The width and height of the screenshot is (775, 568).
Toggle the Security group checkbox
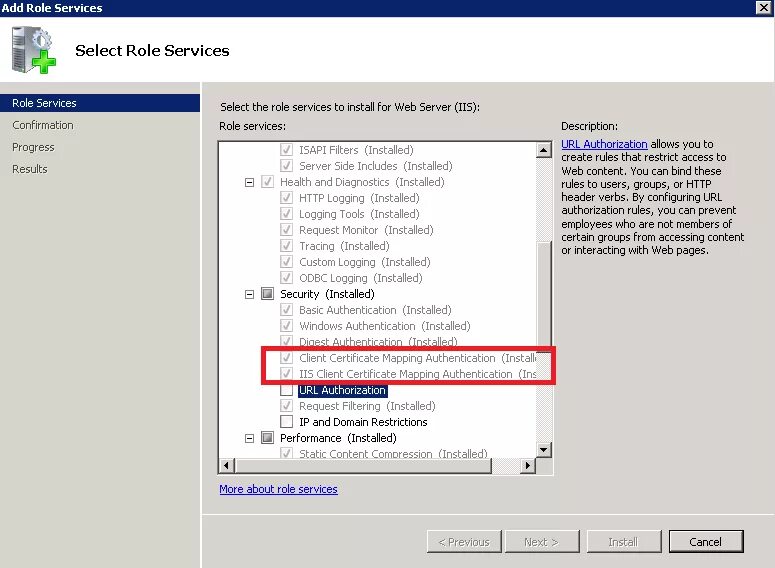[267, 294]
